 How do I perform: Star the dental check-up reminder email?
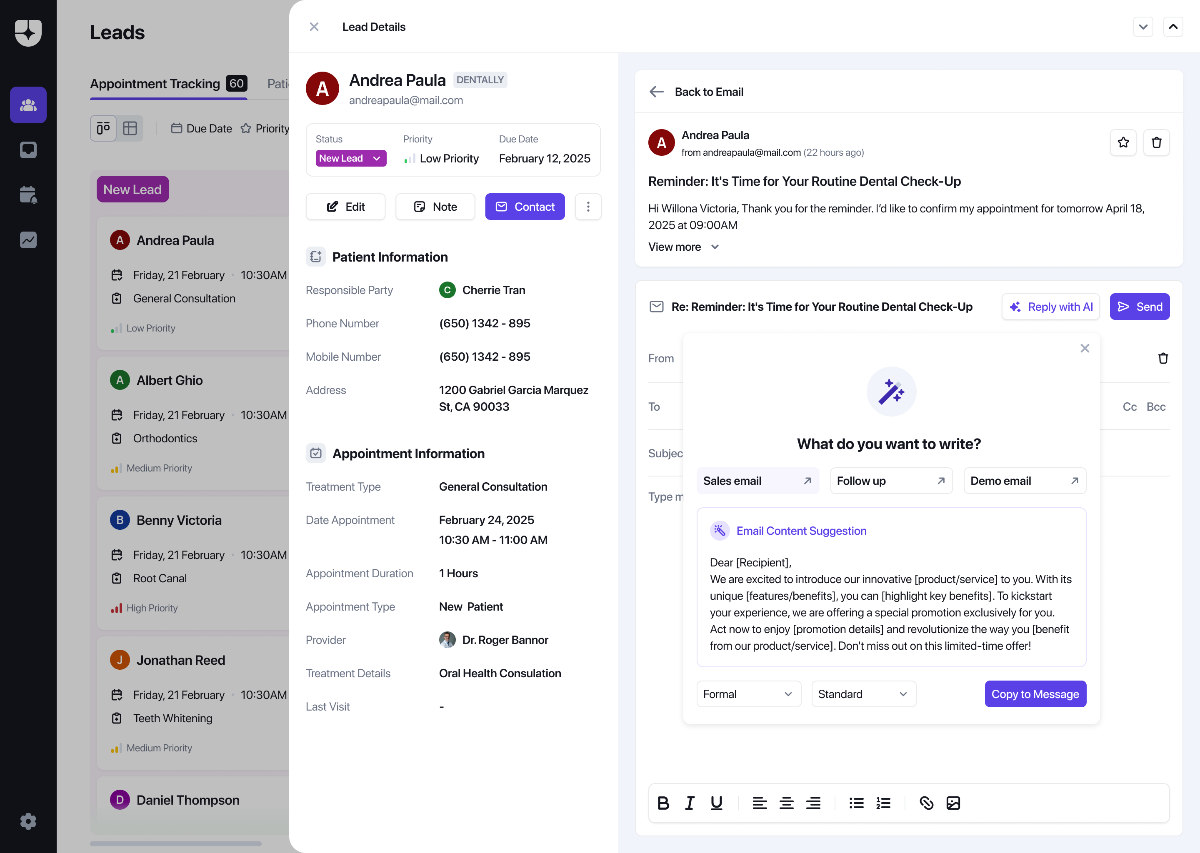pos(1123,142)
